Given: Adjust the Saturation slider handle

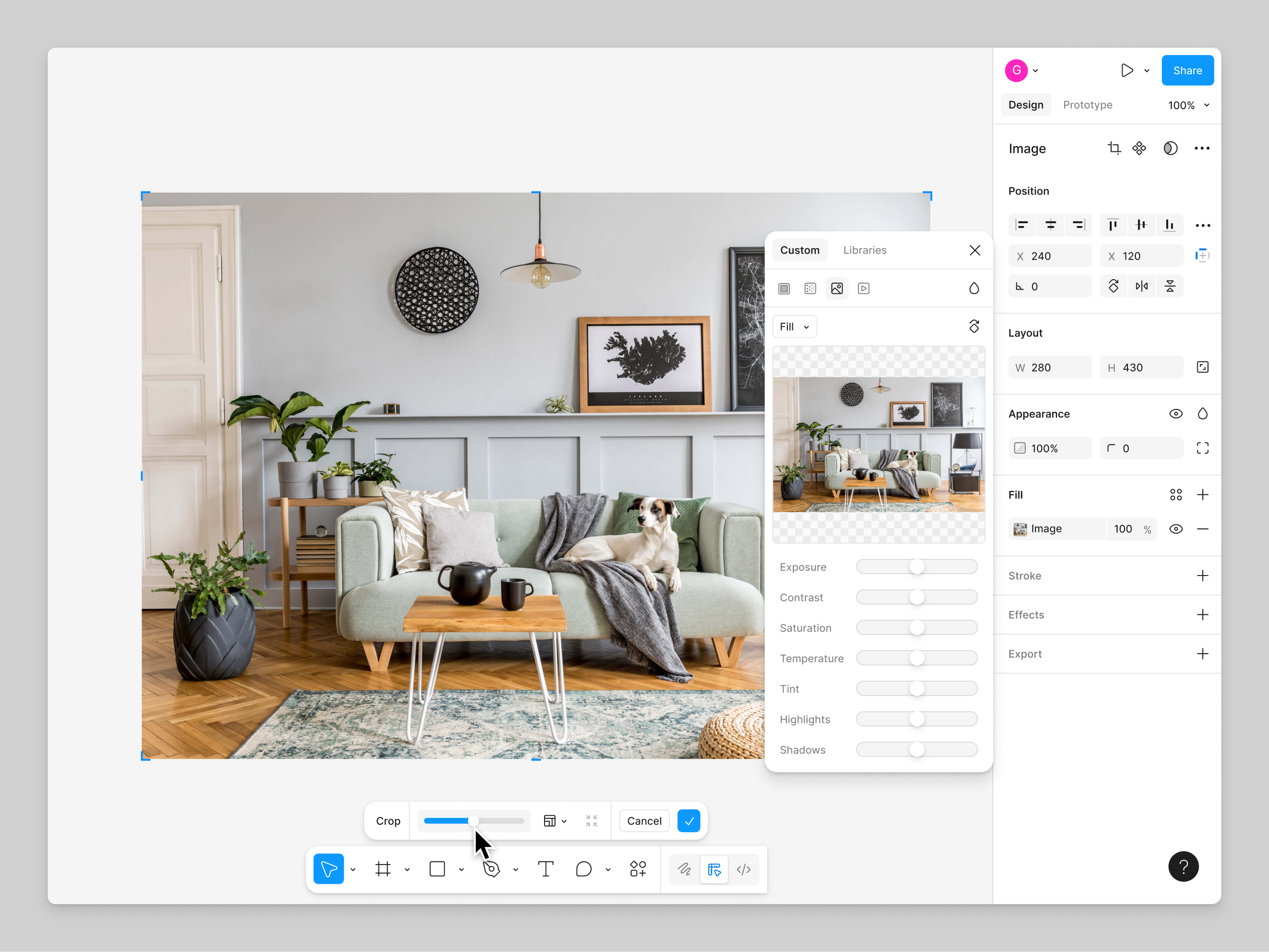Looking at the screenshot, I should point(917,627).
